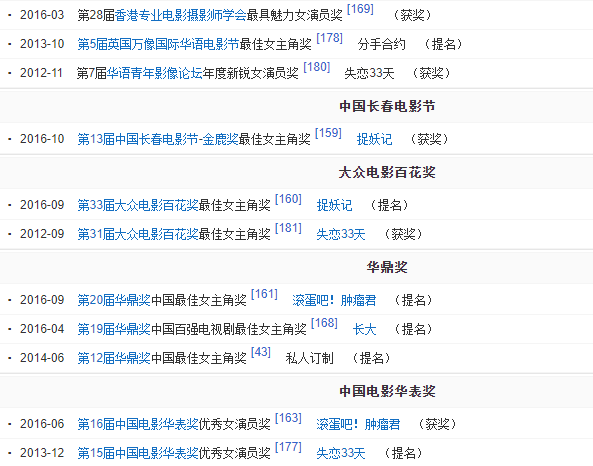The width and height of the screenshot is (593, 466).
Task: Select 最具魅力女演员奖 text
Action: pos(295,15)
